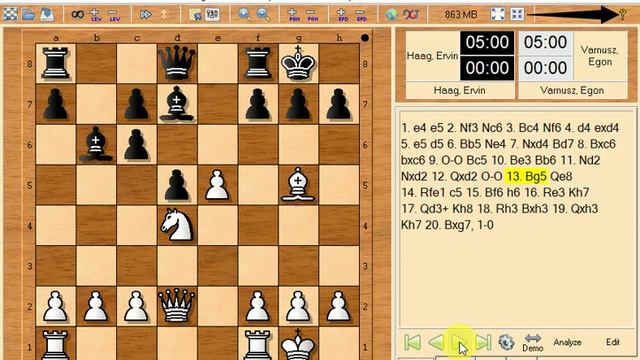
Task: Select the white knight on d4
Action: tap(177, 225)
